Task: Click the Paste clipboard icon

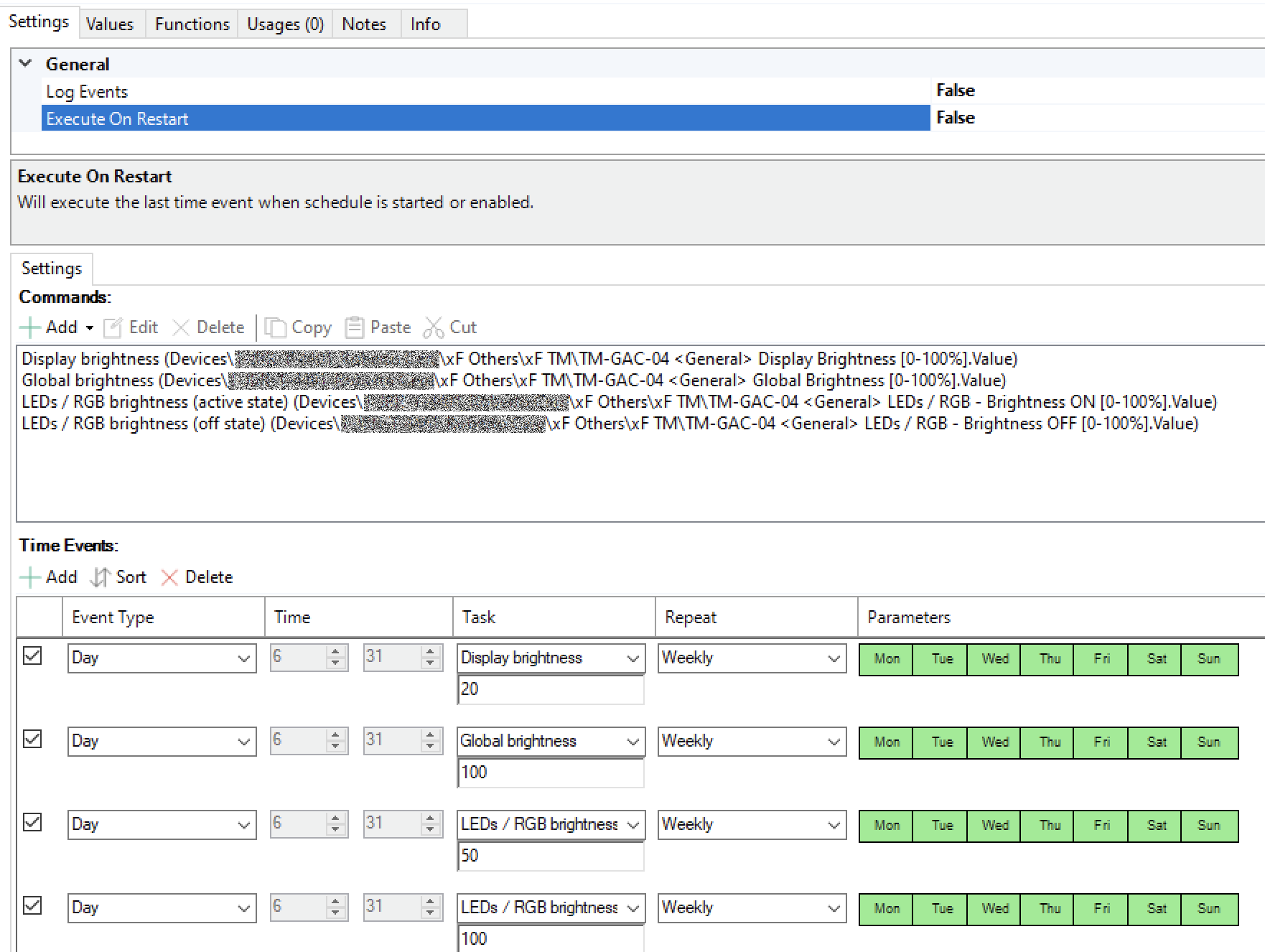Action: click(354, 328)
